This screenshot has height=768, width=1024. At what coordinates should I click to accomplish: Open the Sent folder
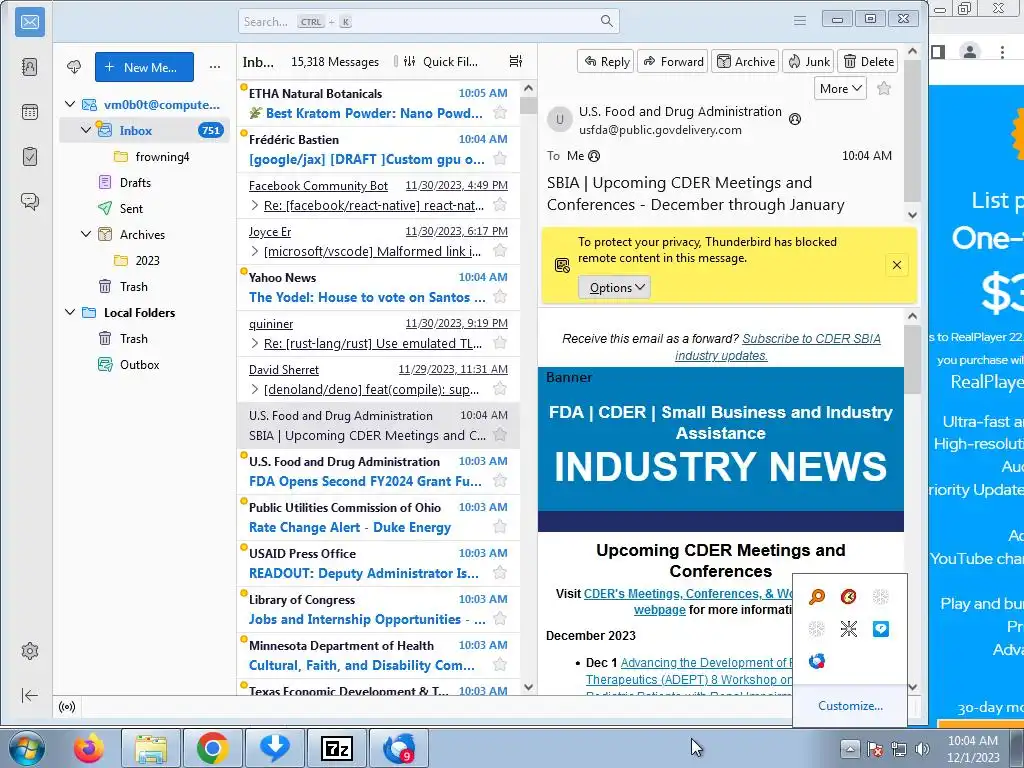131,208
